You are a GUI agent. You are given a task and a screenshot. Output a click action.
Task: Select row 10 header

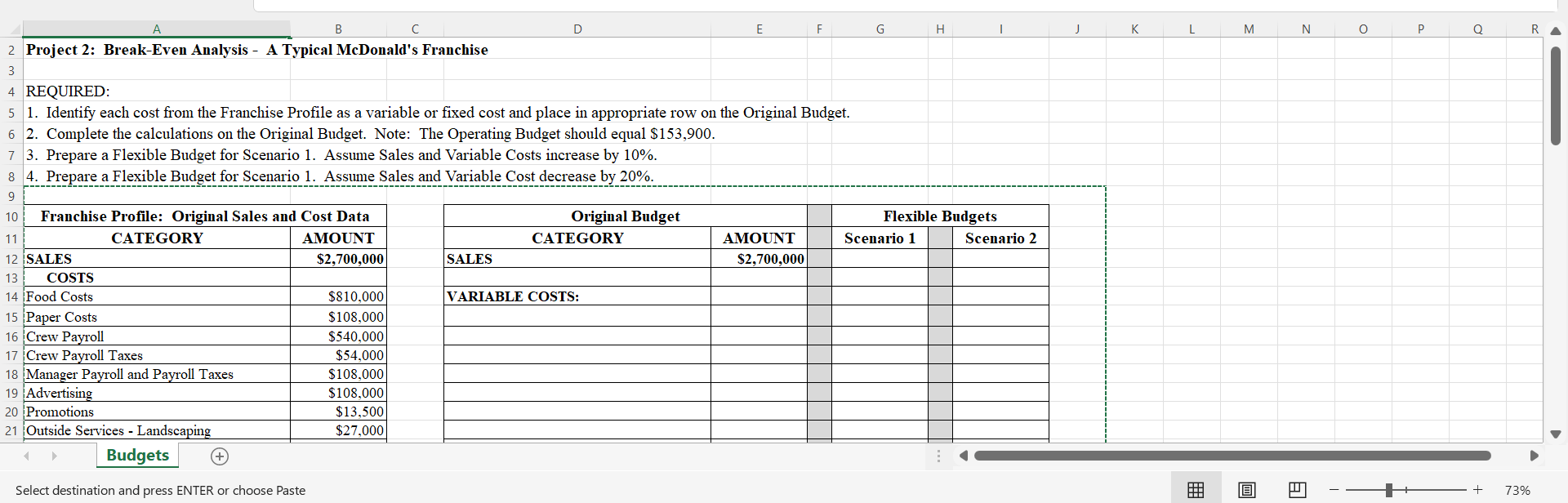pos(11,216)
